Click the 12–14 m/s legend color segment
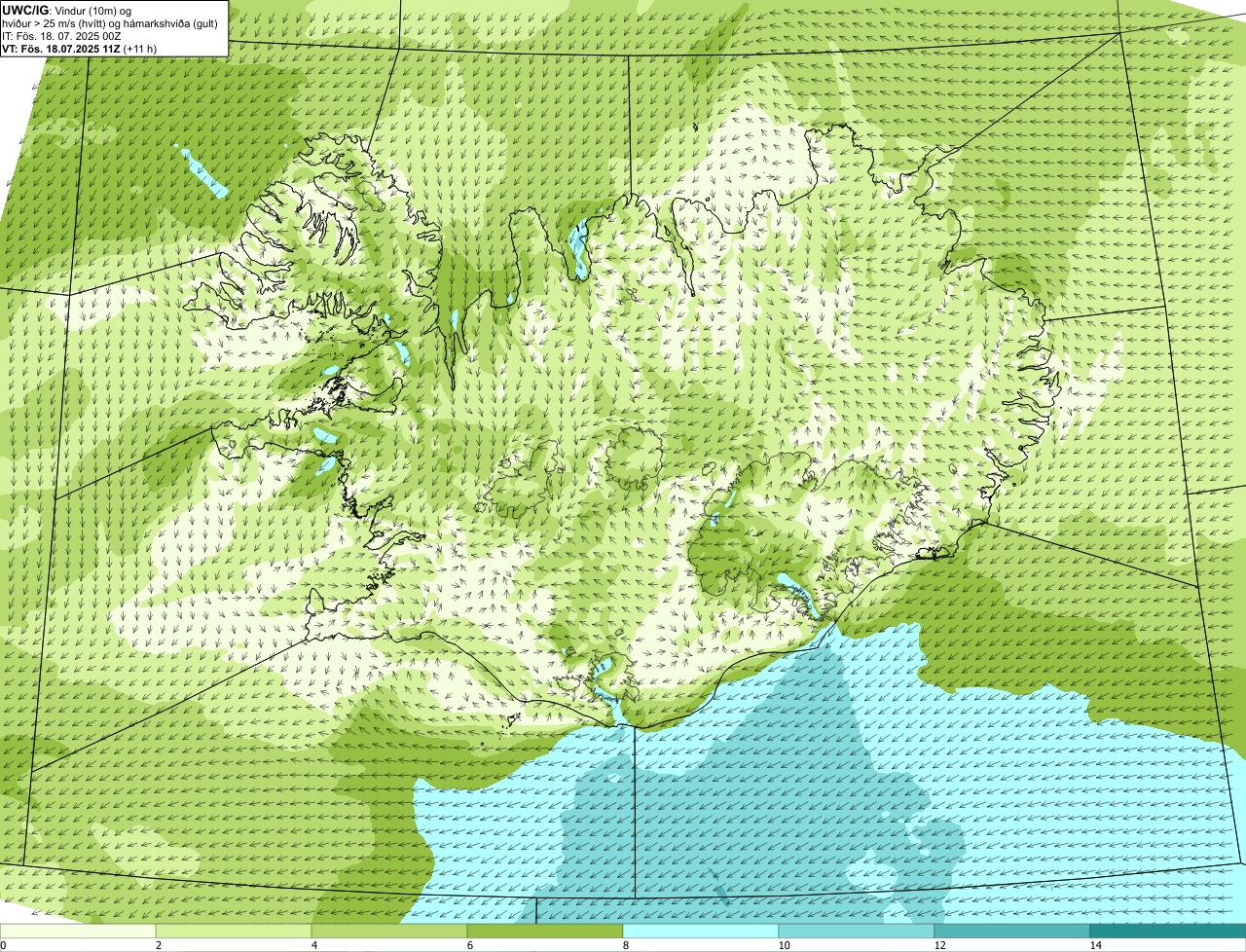This screenshot has width=1246, height=952. pyautogui.click(x=1012, y=931)
